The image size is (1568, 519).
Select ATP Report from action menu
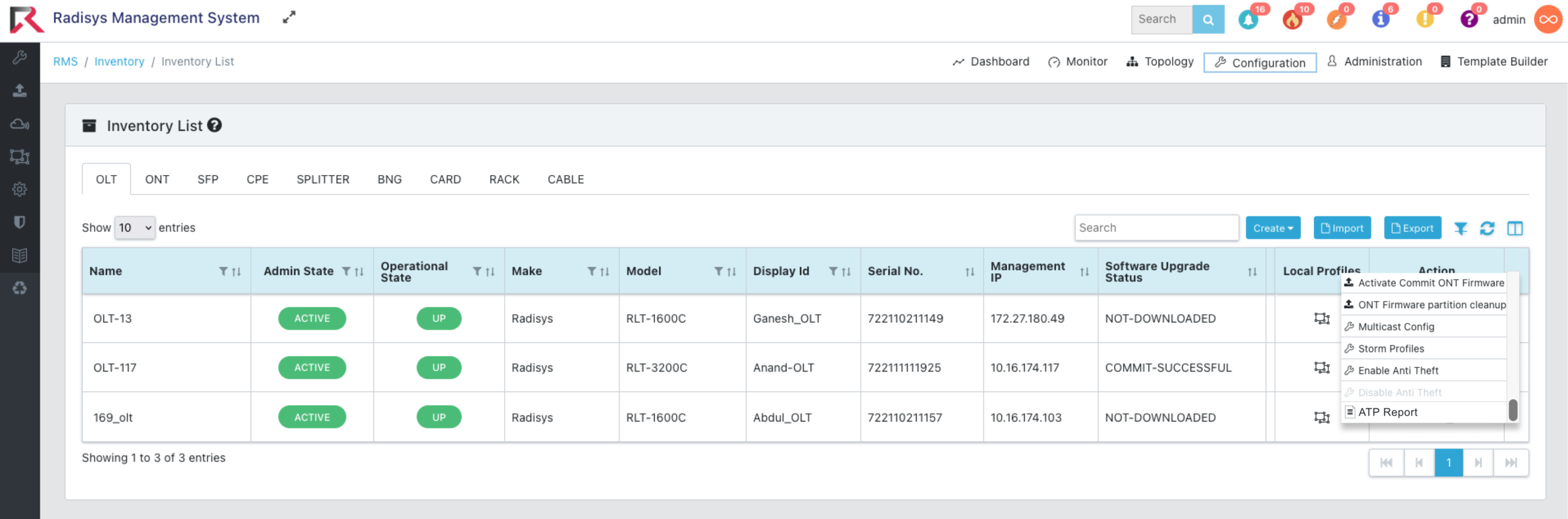[1387, 412]
